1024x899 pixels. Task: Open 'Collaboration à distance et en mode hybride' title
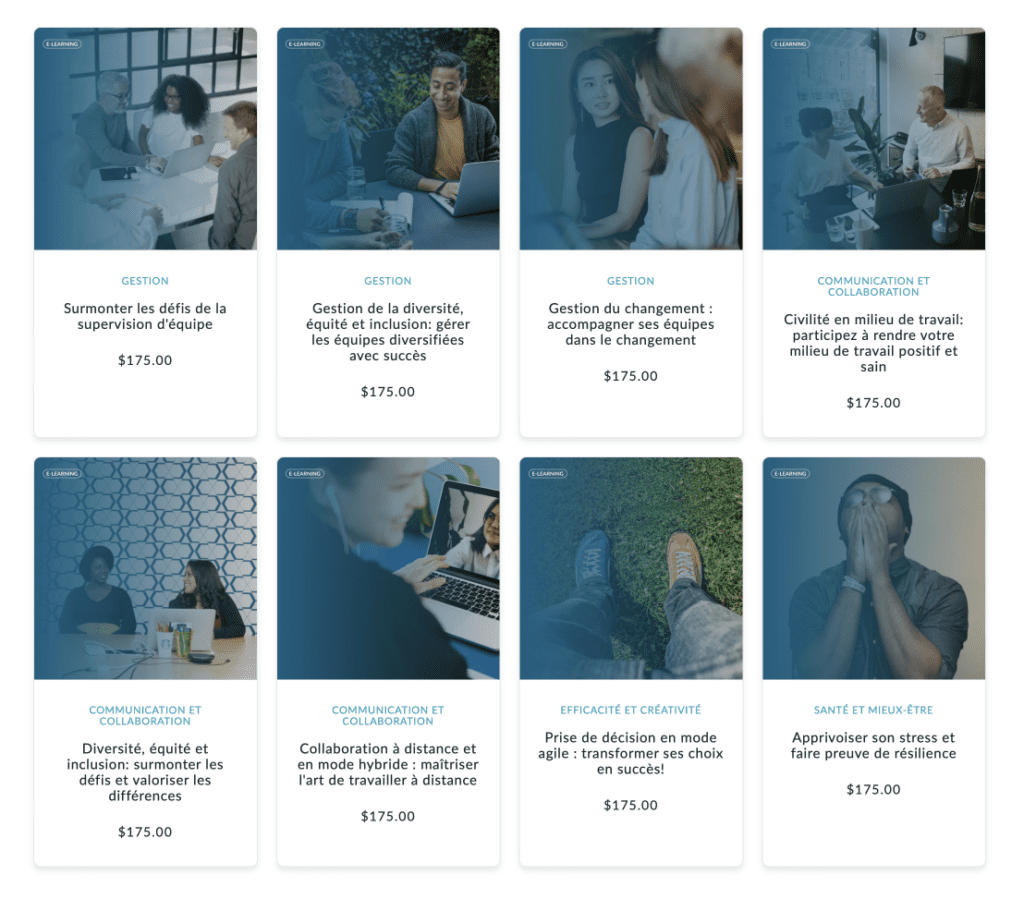point(388,764)
